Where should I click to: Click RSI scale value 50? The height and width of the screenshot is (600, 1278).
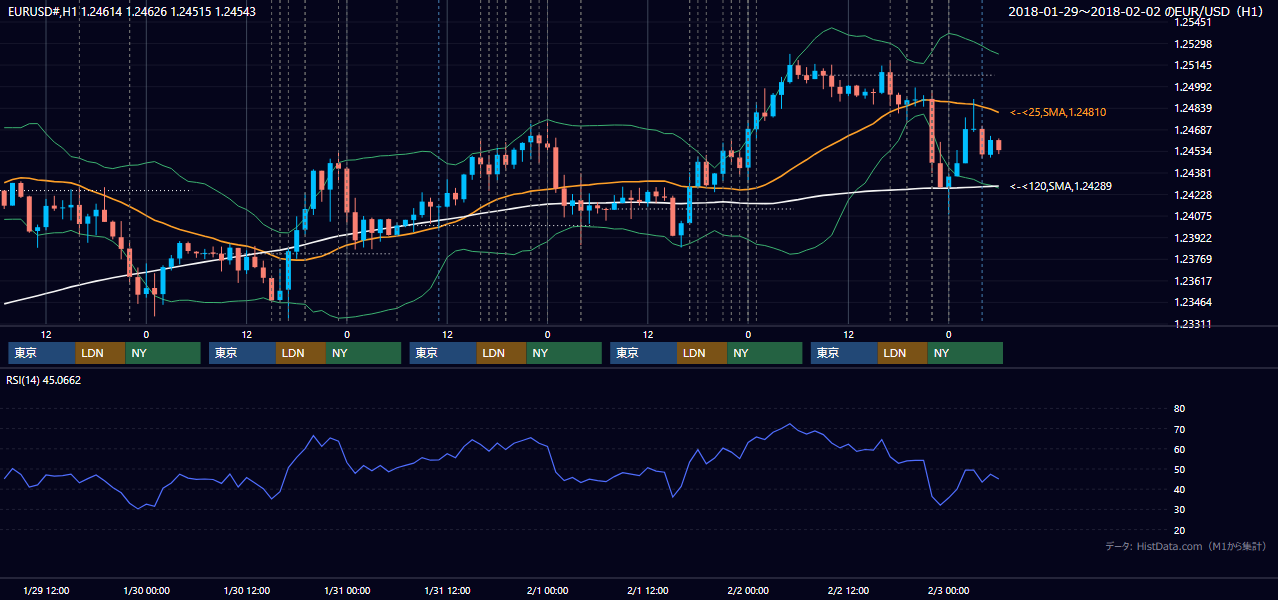coord(1179,469)
